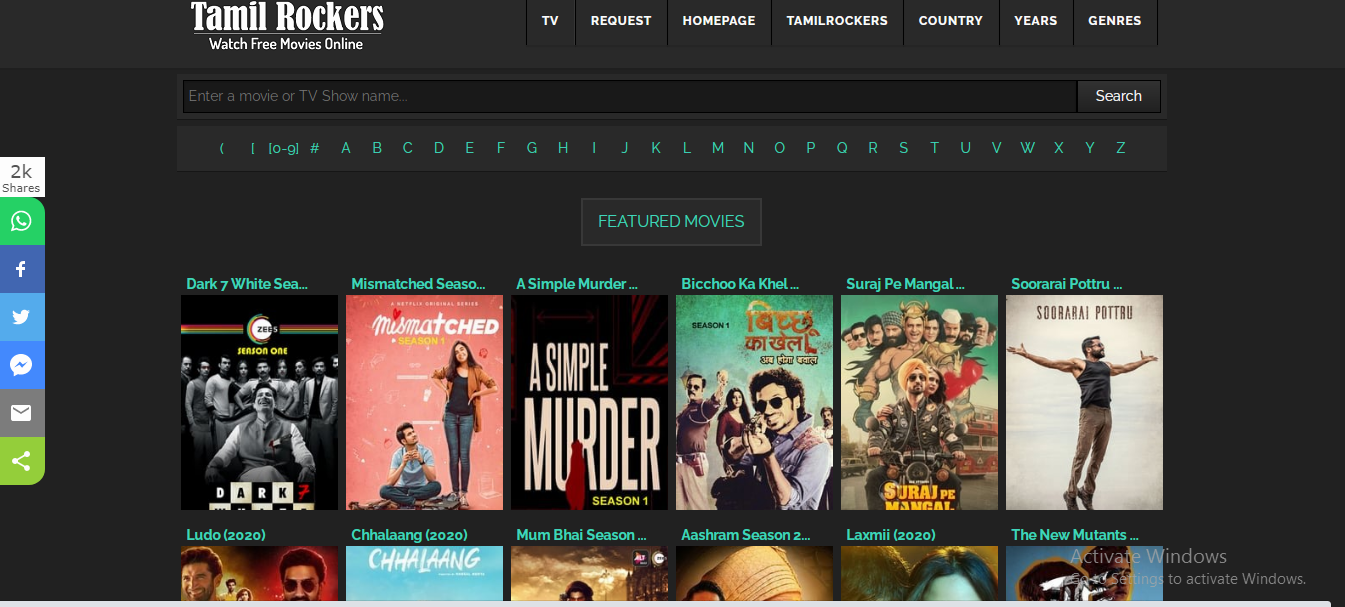The width and height of the screenshot is (1345, 607).
Task: Click the Chhalaang poster thumbnail
Action: pyautogui.click(x=424, y=573)
